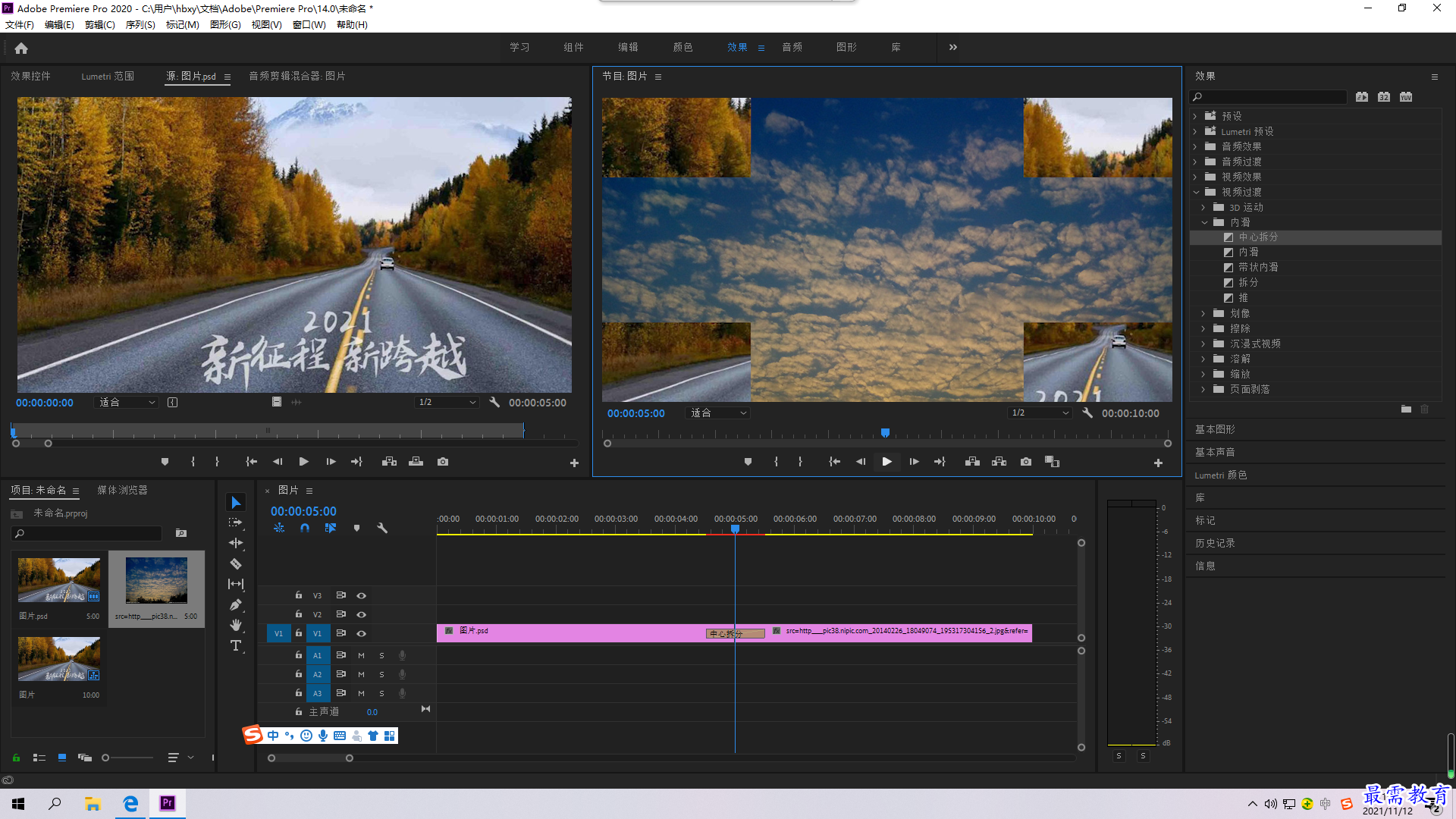This screenshot has width=1456, height=819.
Task: Toggle timeline Snap magnet icon
Action: (x=305, y=528)
